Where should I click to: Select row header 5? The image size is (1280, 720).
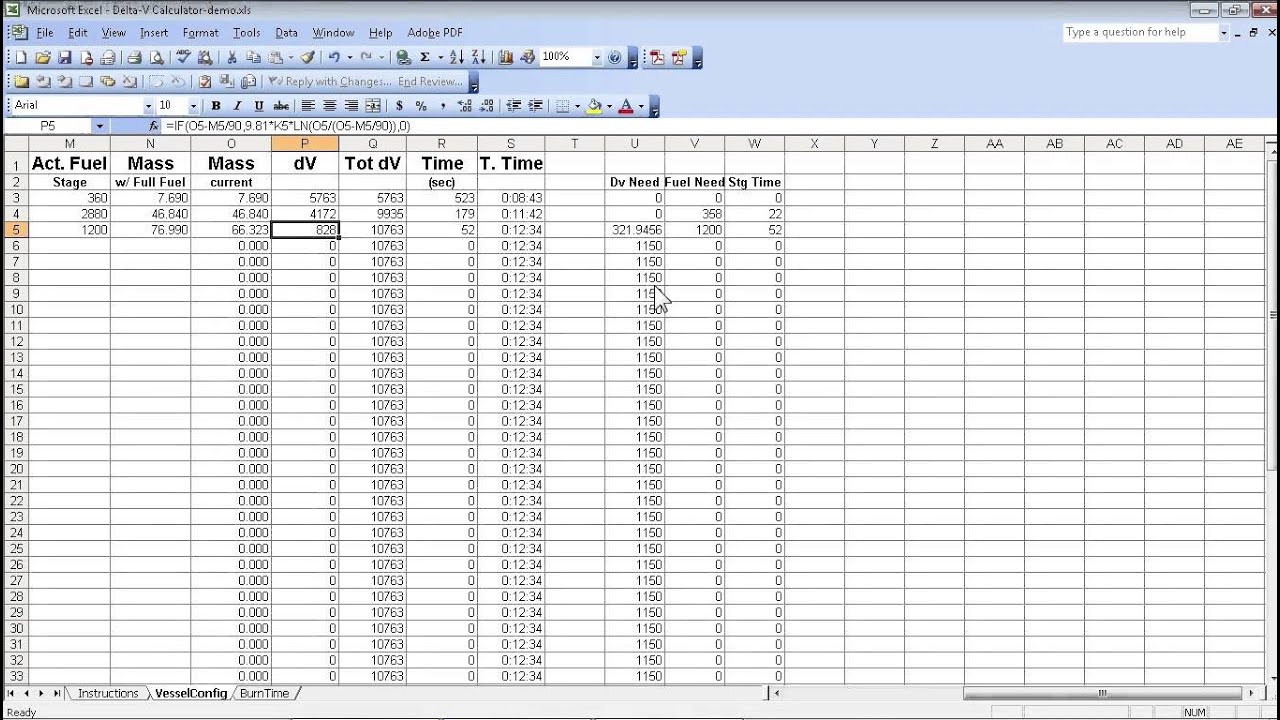coord(16,230)
